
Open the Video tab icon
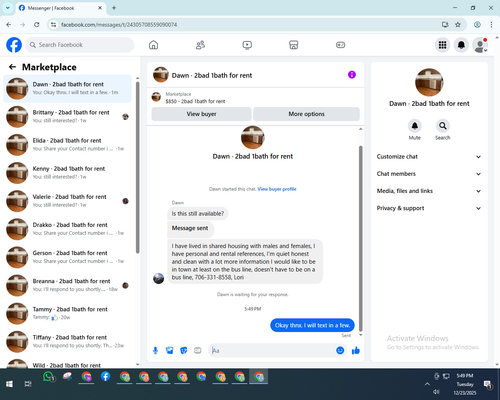[x=247, y=45]
